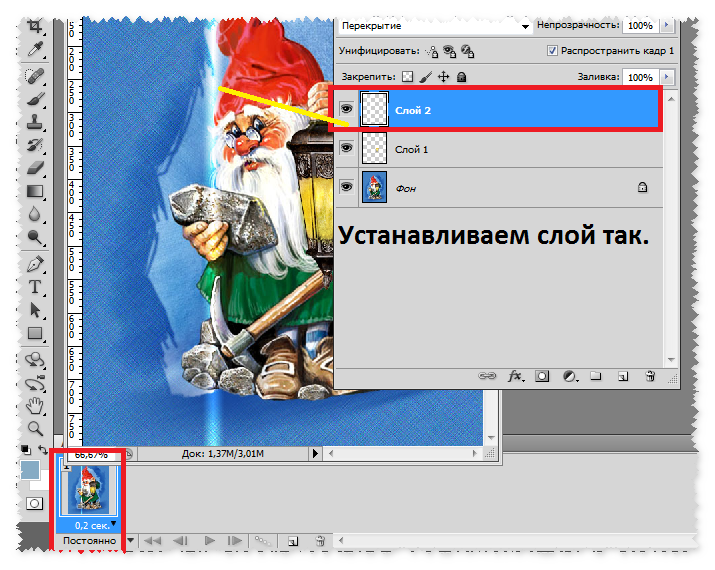Image resolution: width=715 pixels, height=570 pixels.
Task: Toggle Распространить кадр 1 checkbox
Action: point(552,51)
